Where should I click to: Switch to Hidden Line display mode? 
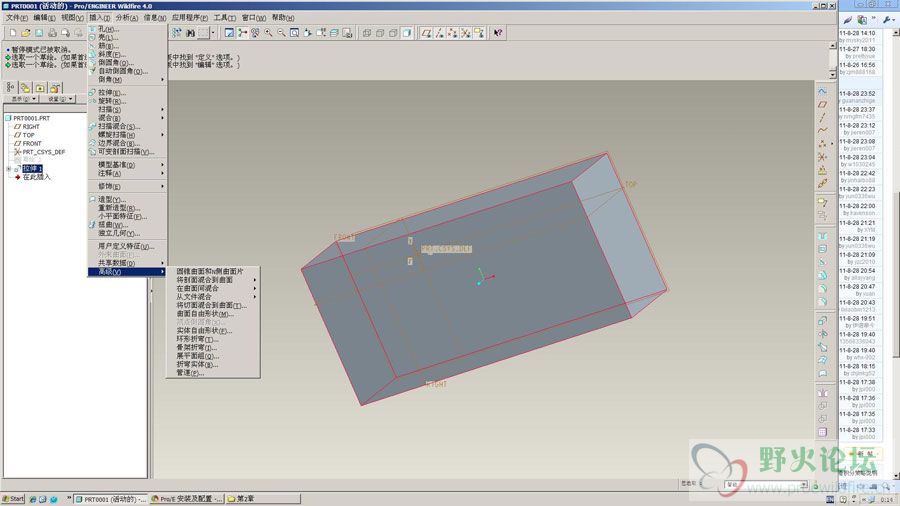click(380, 33)
